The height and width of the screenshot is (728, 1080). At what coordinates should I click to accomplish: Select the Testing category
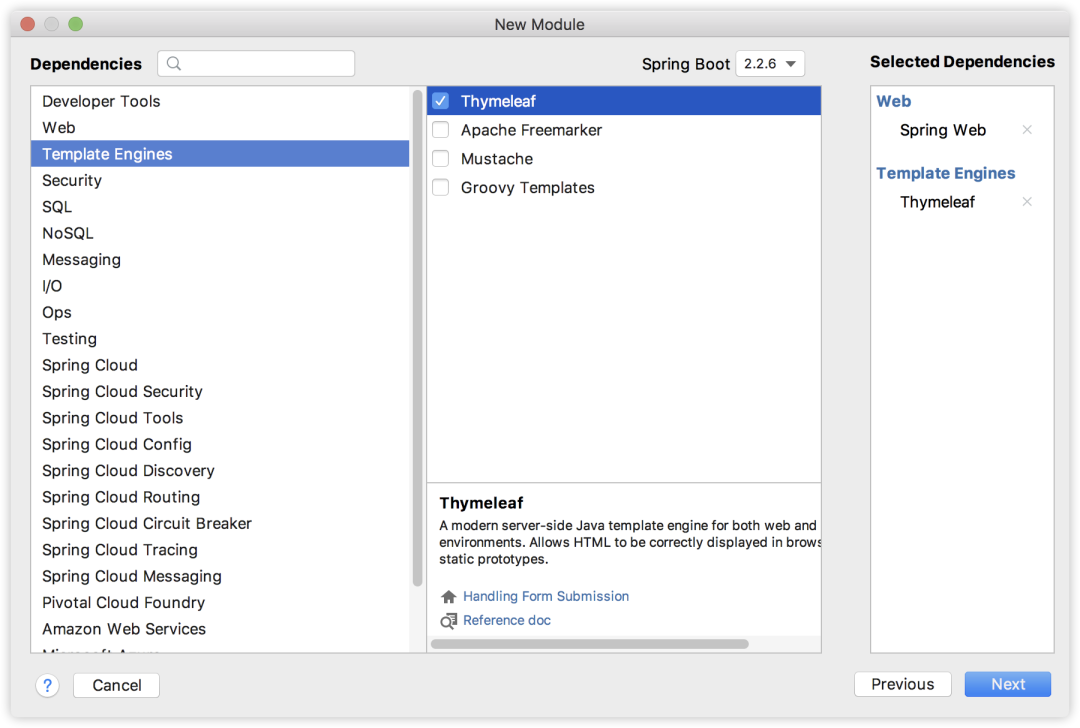point(220,339)
